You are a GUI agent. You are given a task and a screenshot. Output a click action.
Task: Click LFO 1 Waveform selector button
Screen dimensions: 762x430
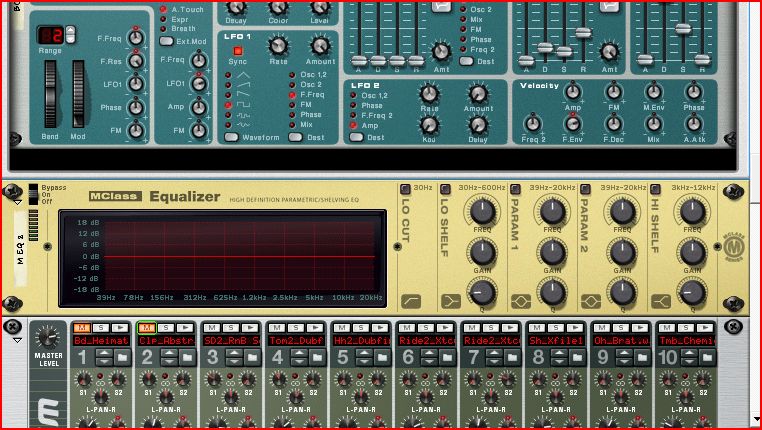tap(231, 137)
